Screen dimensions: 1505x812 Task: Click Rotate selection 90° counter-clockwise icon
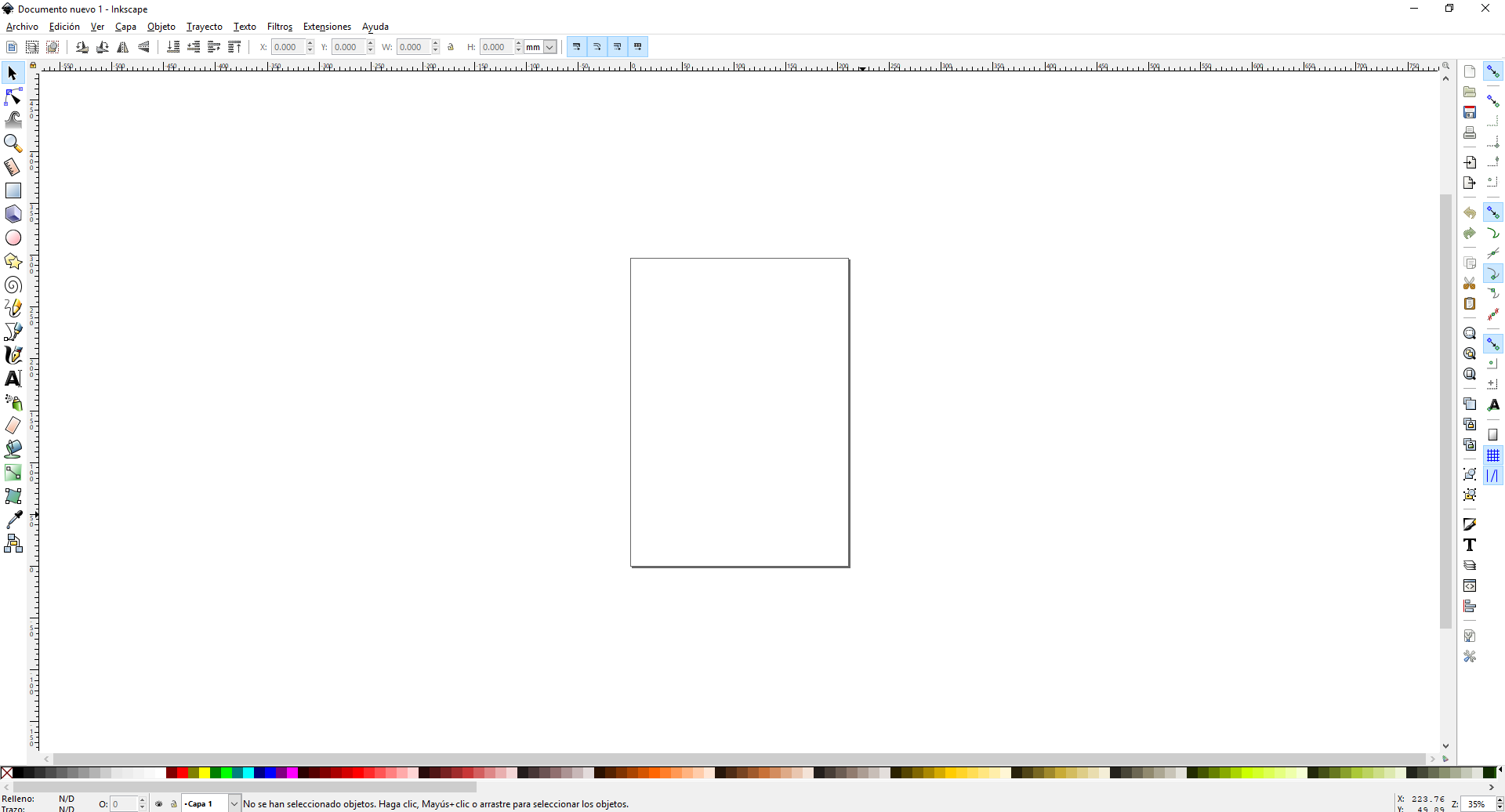point(82,47)
